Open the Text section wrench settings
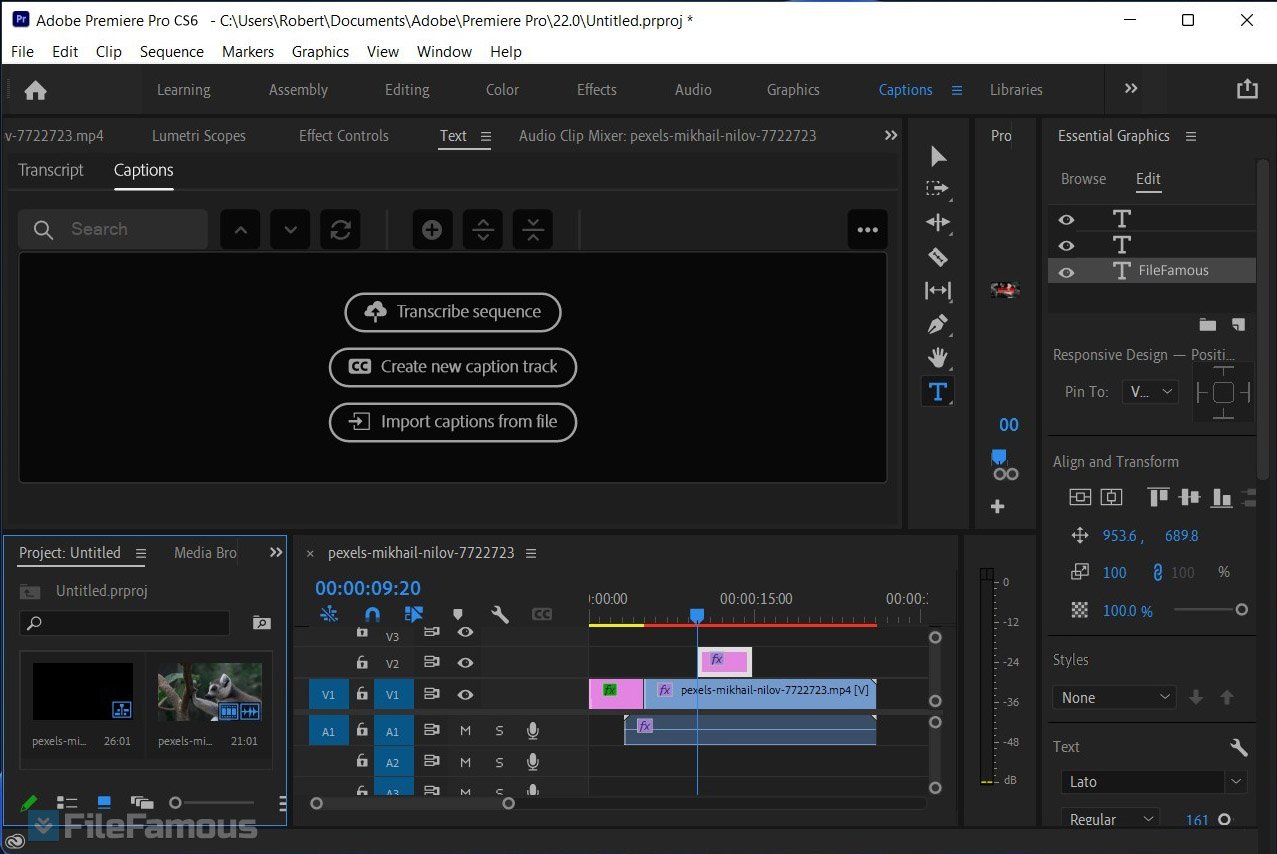Screen dimensions: 1277x854 [1238, 747]
